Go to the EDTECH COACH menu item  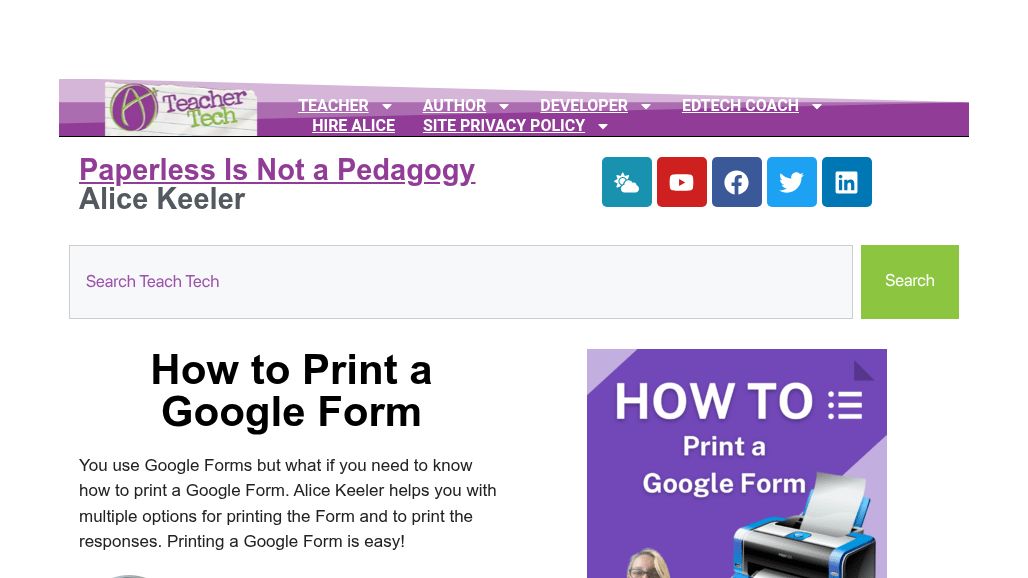[740, 106]
